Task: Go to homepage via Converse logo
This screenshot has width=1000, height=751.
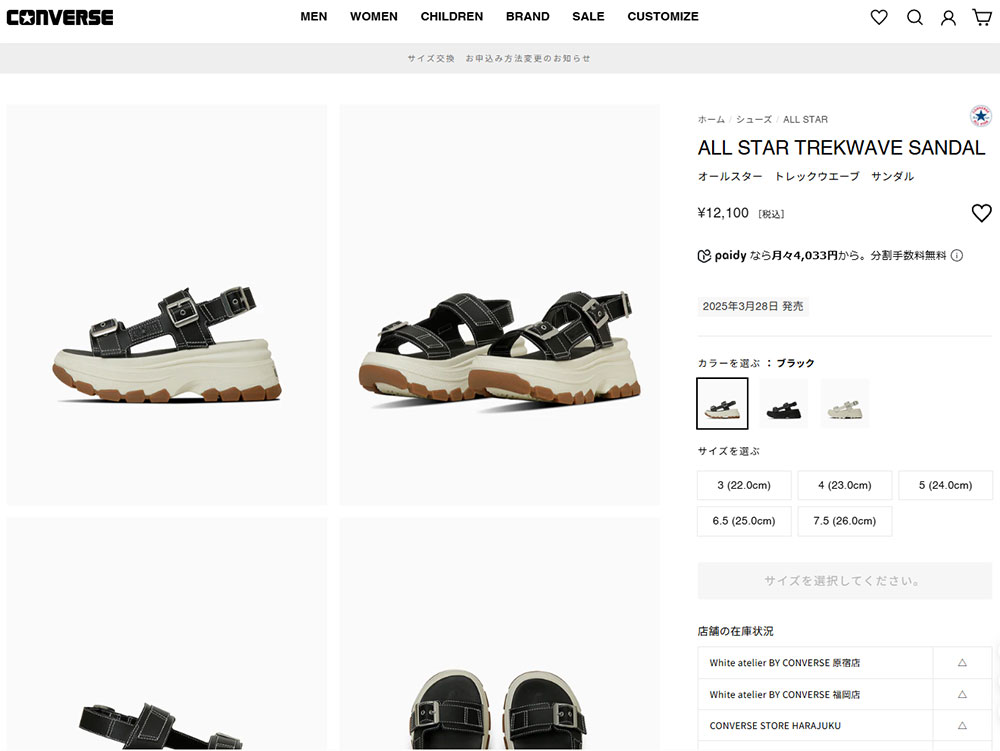Action: click(60, 17)
